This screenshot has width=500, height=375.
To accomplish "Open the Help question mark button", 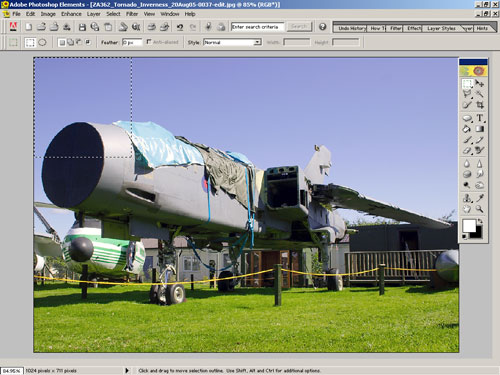I will pyautogui.click(x=322, y=27).
